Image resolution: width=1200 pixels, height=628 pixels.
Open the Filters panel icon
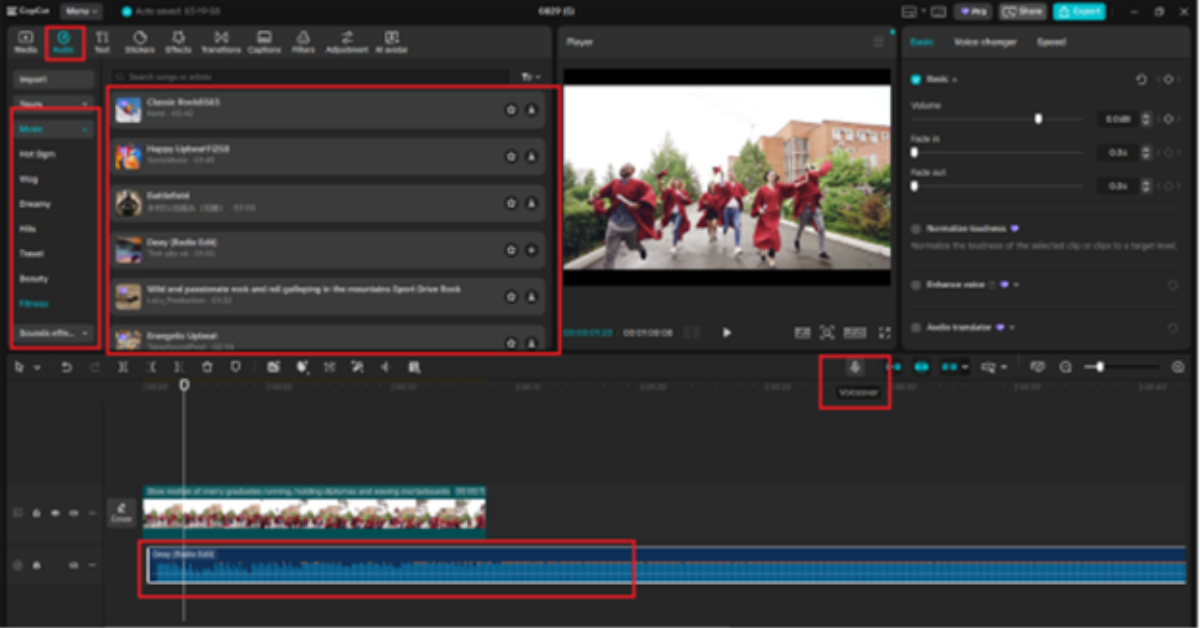pos(304,42)
